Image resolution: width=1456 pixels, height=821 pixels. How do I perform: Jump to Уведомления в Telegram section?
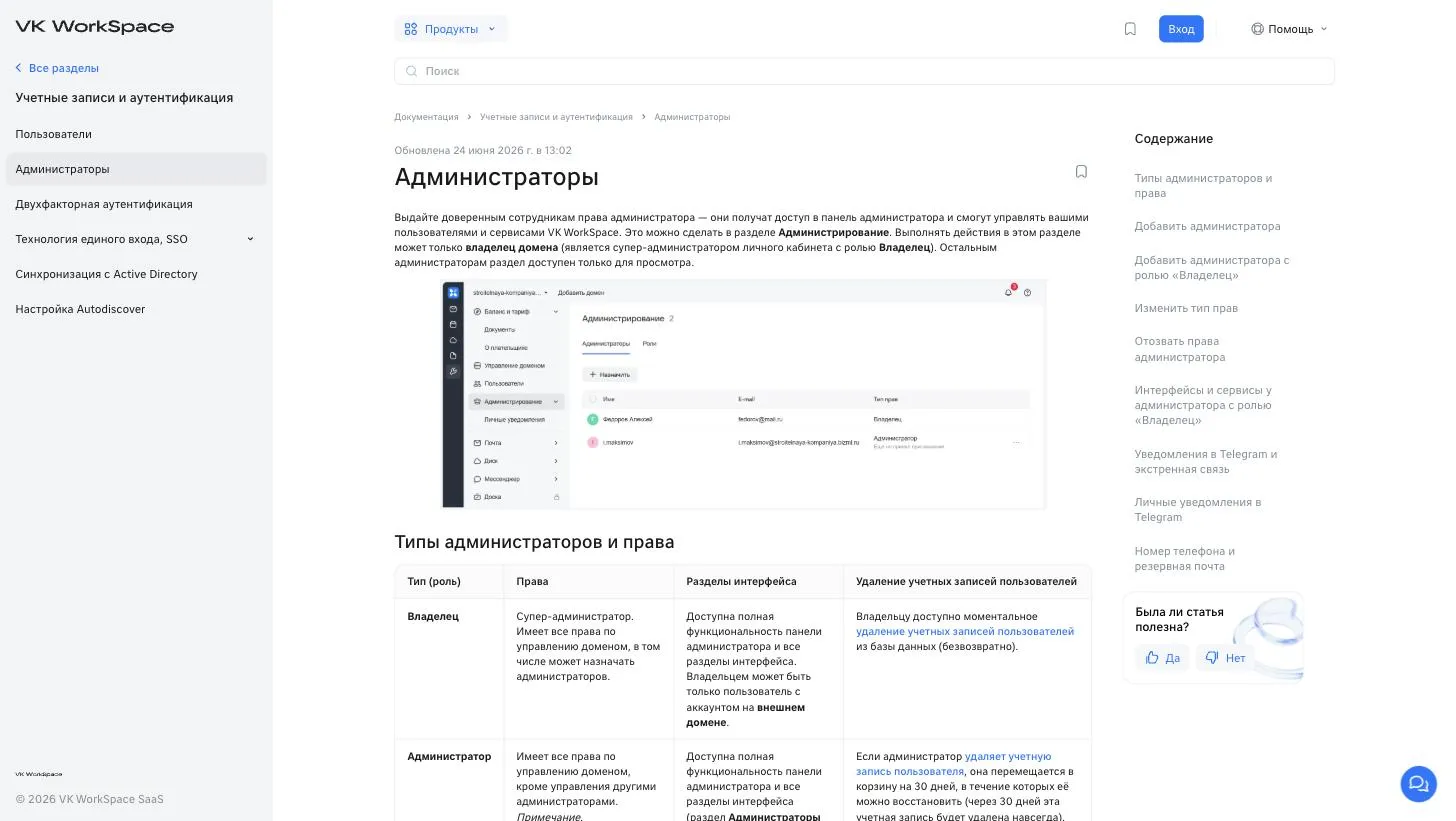(x=1205, y=461)
